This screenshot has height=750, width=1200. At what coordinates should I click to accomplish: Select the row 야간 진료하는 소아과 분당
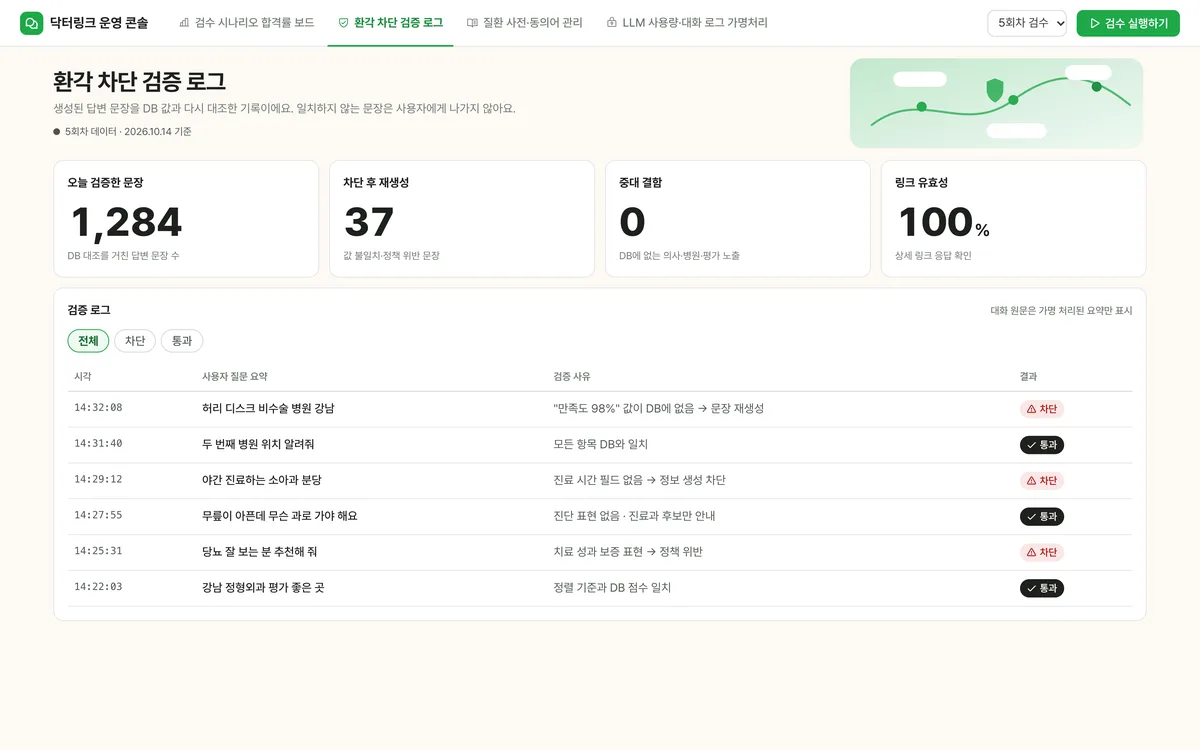point(600,481)
